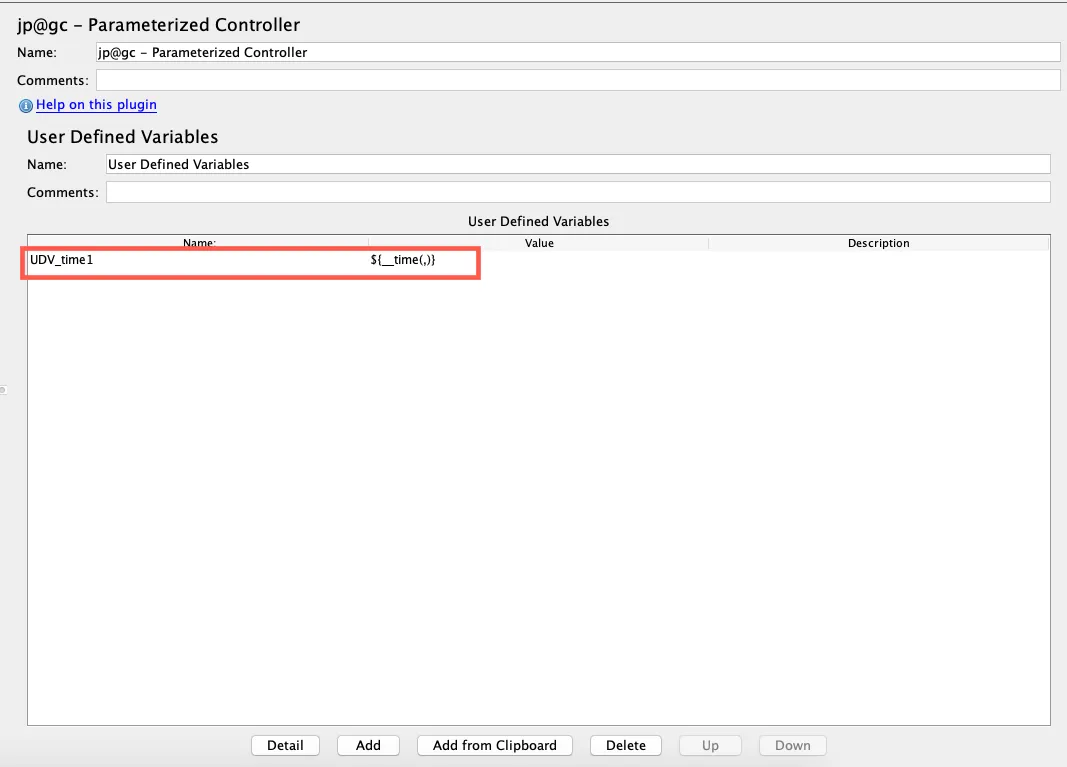This screenshot has height=767, width=1067.
Task: Click the blue help info icon
Action: point(26,105)
